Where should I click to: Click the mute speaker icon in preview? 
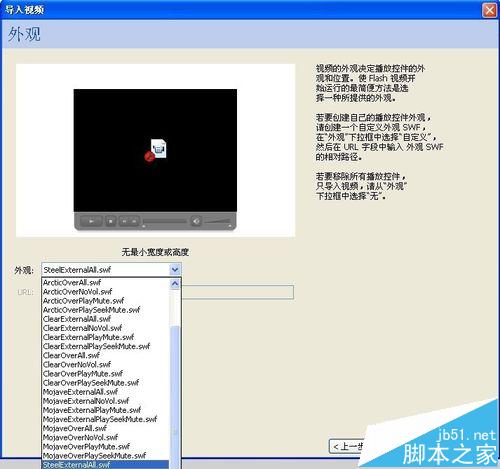(x=196, y=221)
